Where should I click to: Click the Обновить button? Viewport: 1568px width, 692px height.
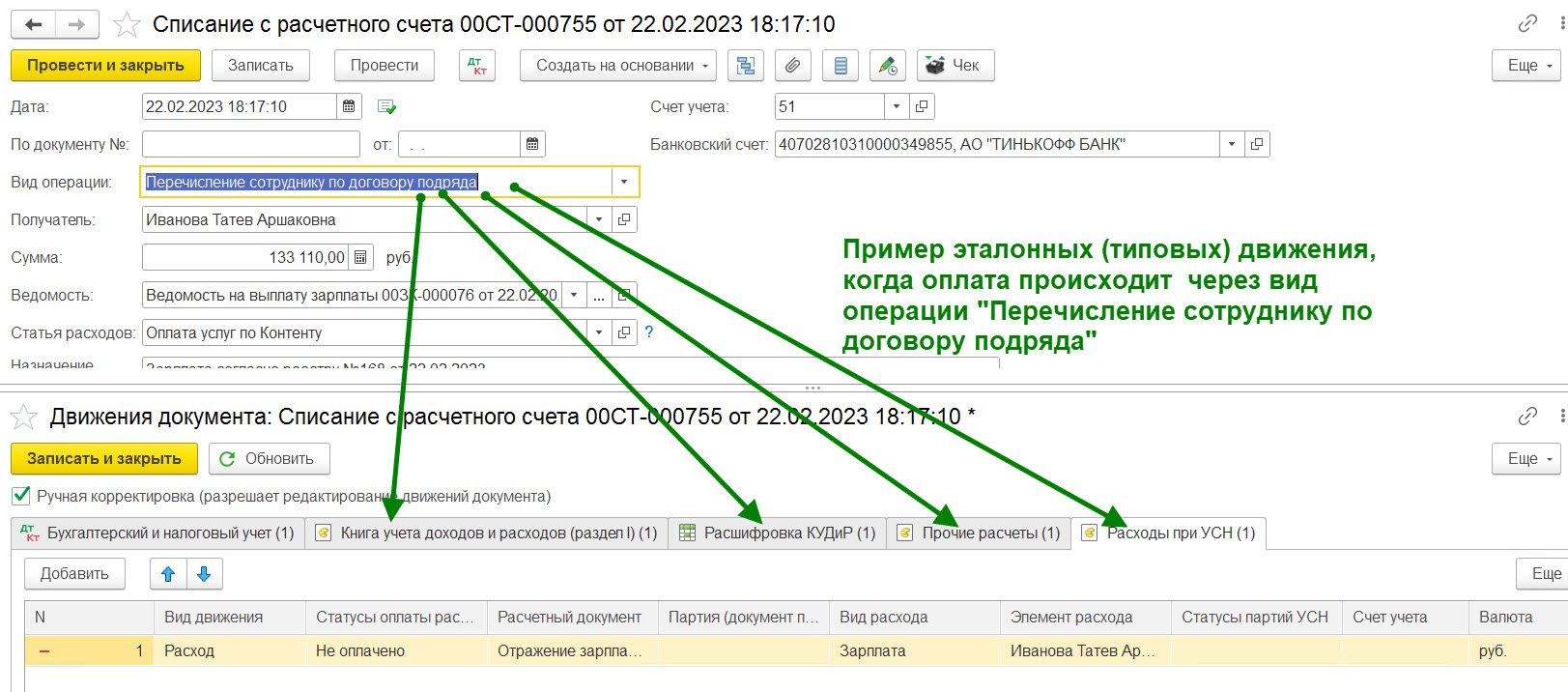269,459
